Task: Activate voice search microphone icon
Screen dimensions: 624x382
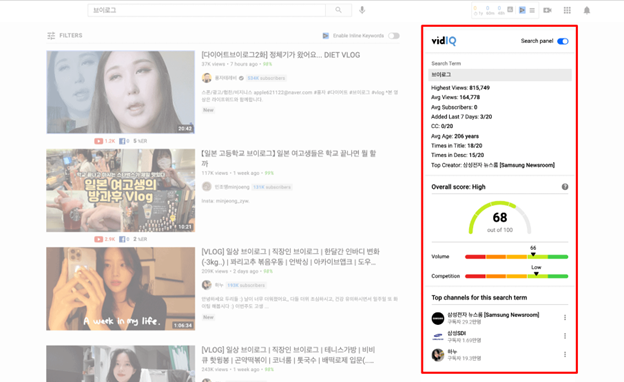Action: click(362, 10)
